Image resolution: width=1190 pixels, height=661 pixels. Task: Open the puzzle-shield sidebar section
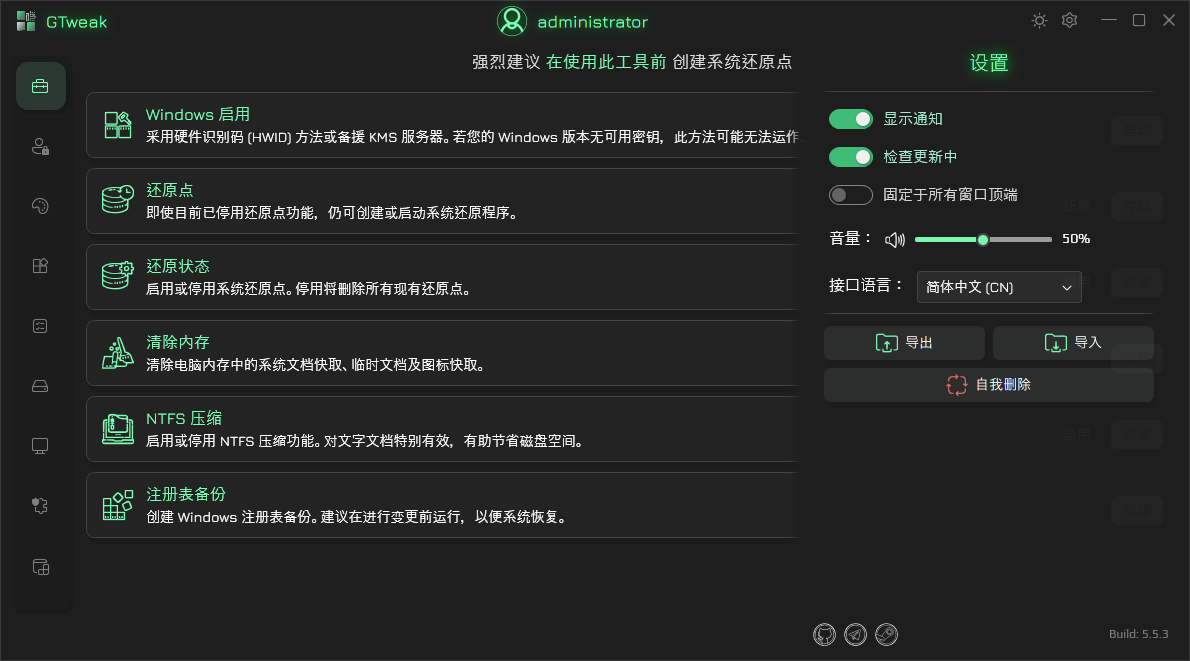click(40, 506)
